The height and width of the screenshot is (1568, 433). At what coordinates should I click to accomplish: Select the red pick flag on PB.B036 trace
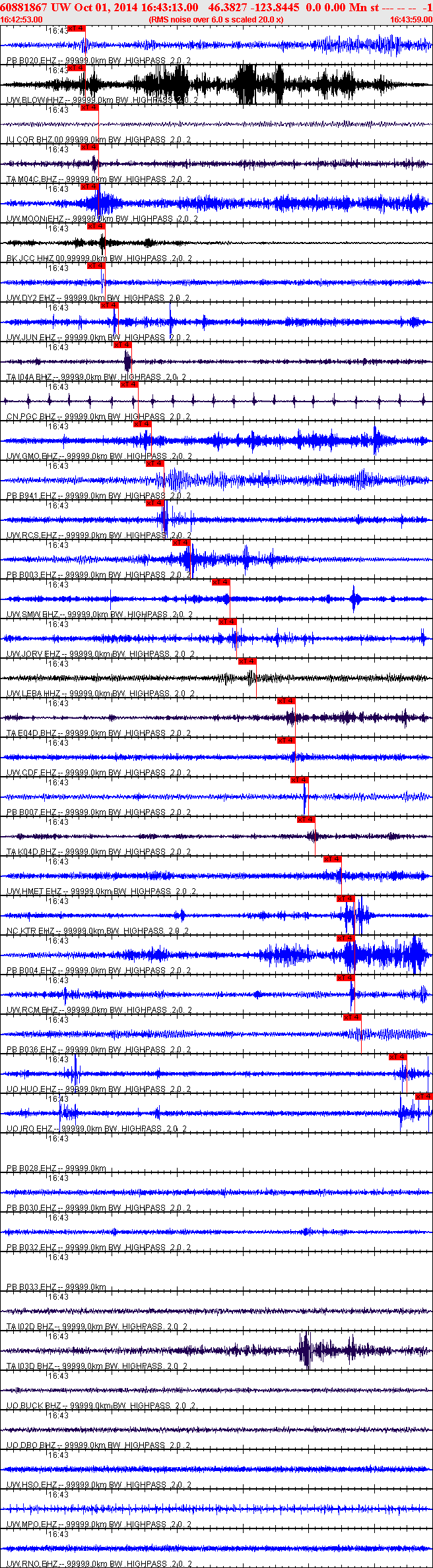tap(352, 1017)
